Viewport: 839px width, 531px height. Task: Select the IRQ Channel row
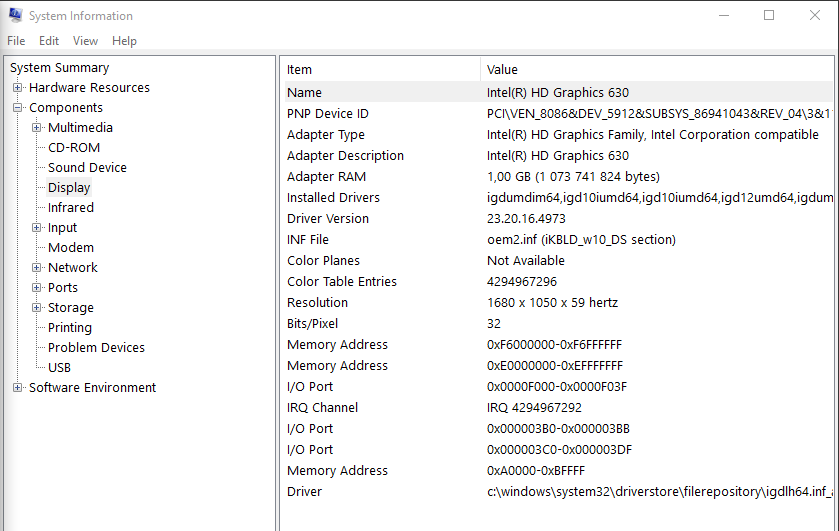pyautogui.click(x=557, y=407)
